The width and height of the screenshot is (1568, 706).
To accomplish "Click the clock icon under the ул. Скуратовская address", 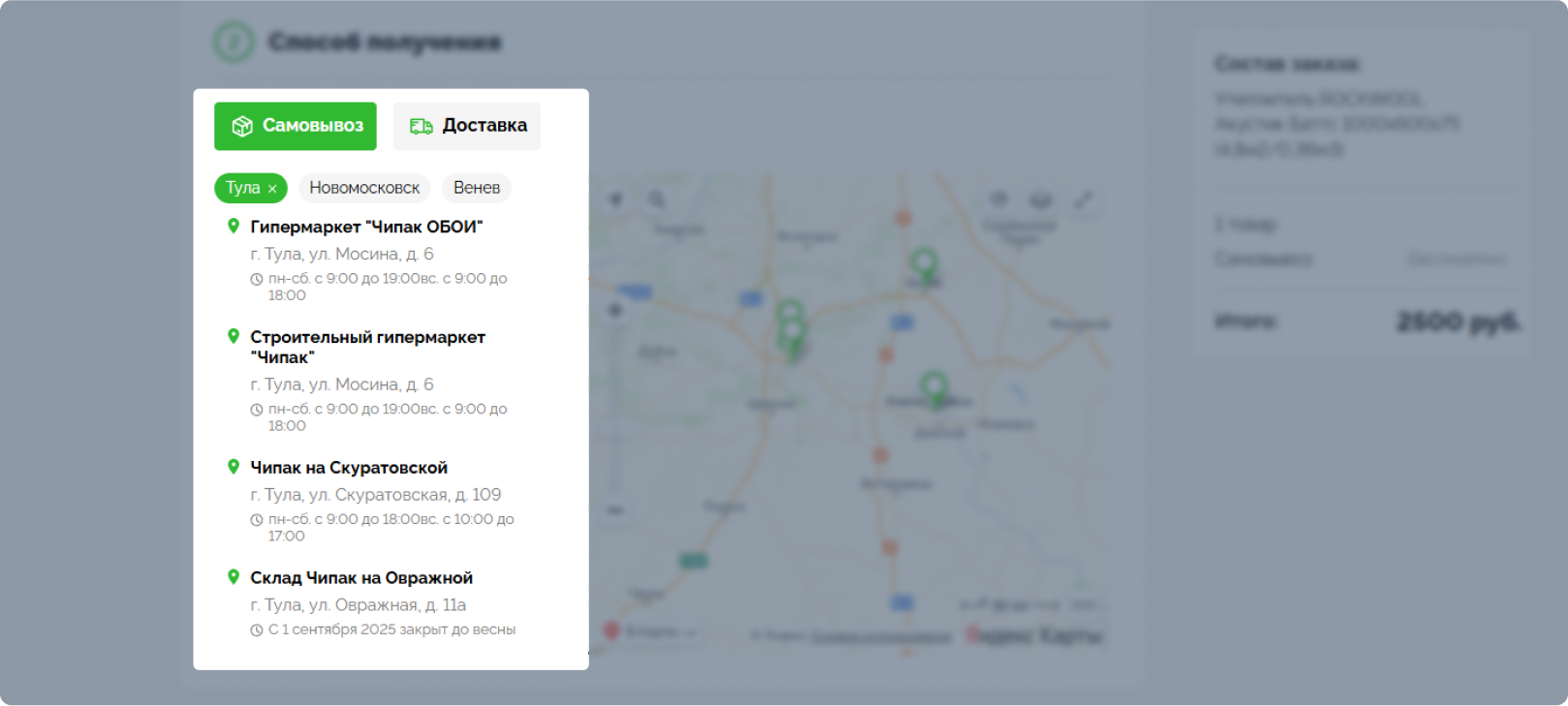I will point(257,520).
